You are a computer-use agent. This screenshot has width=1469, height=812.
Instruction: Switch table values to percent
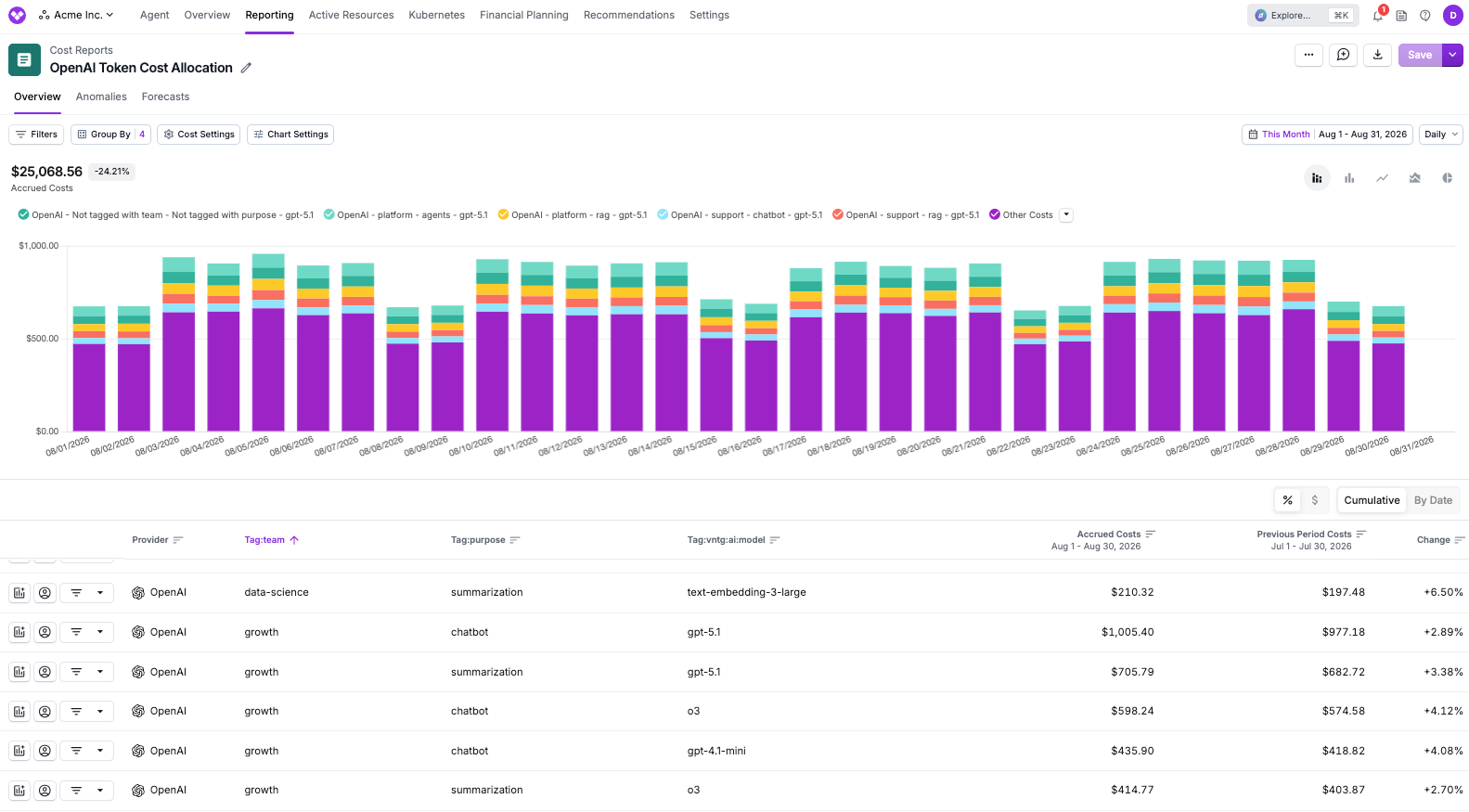(x=1288, y=500)
